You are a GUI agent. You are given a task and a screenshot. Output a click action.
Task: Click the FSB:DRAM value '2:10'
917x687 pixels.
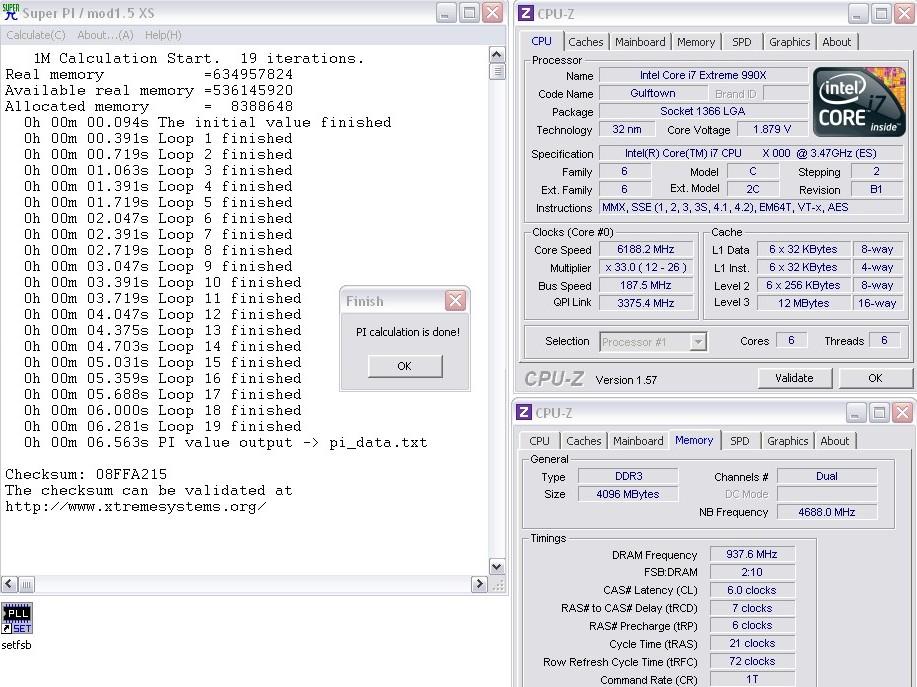(751, 572)
